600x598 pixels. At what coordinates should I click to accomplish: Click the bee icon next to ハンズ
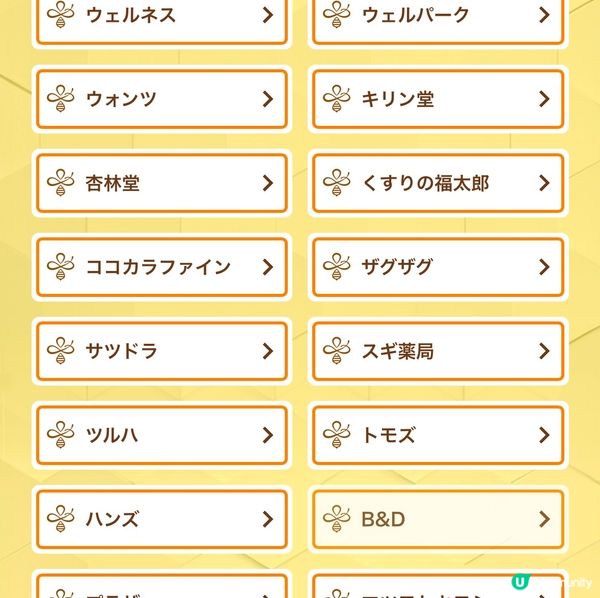tap(60, 519)
